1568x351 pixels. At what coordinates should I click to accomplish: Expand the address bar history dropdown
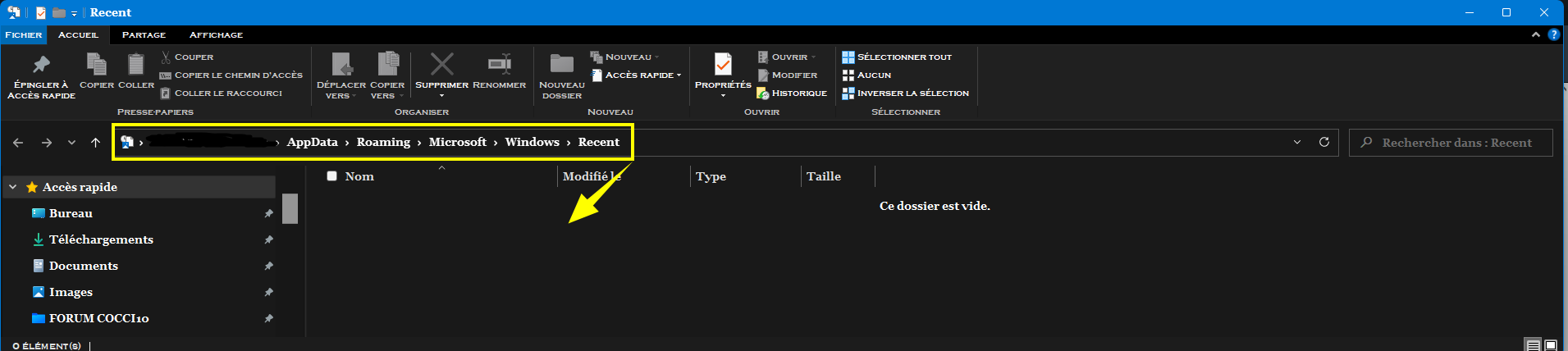[x=1296, y=143]
